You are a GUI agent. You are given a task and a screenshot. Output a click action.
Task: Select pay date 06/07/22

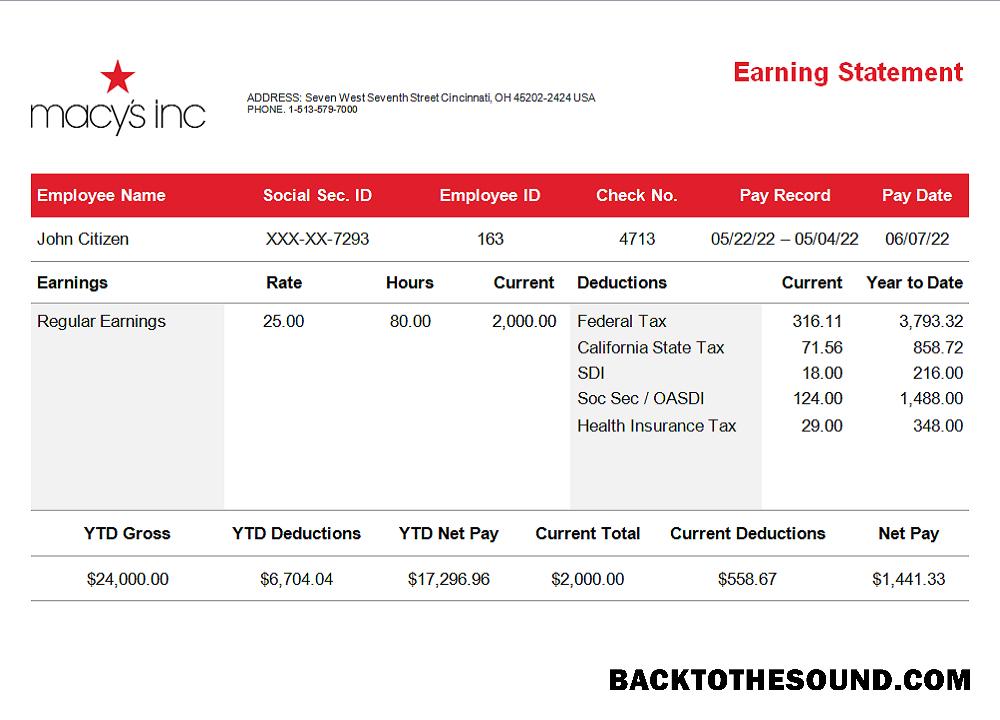[916, 239]
